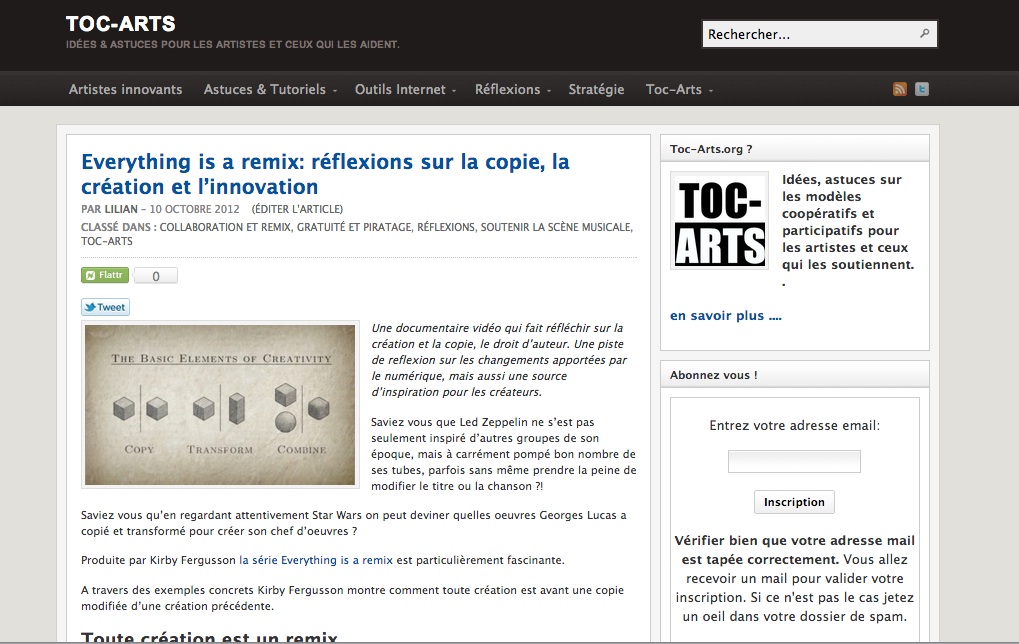The width and height of the screenshot is (1019, 644).
Task: Open the Collaboration et remix category
Action: click(x=226, y=227)
